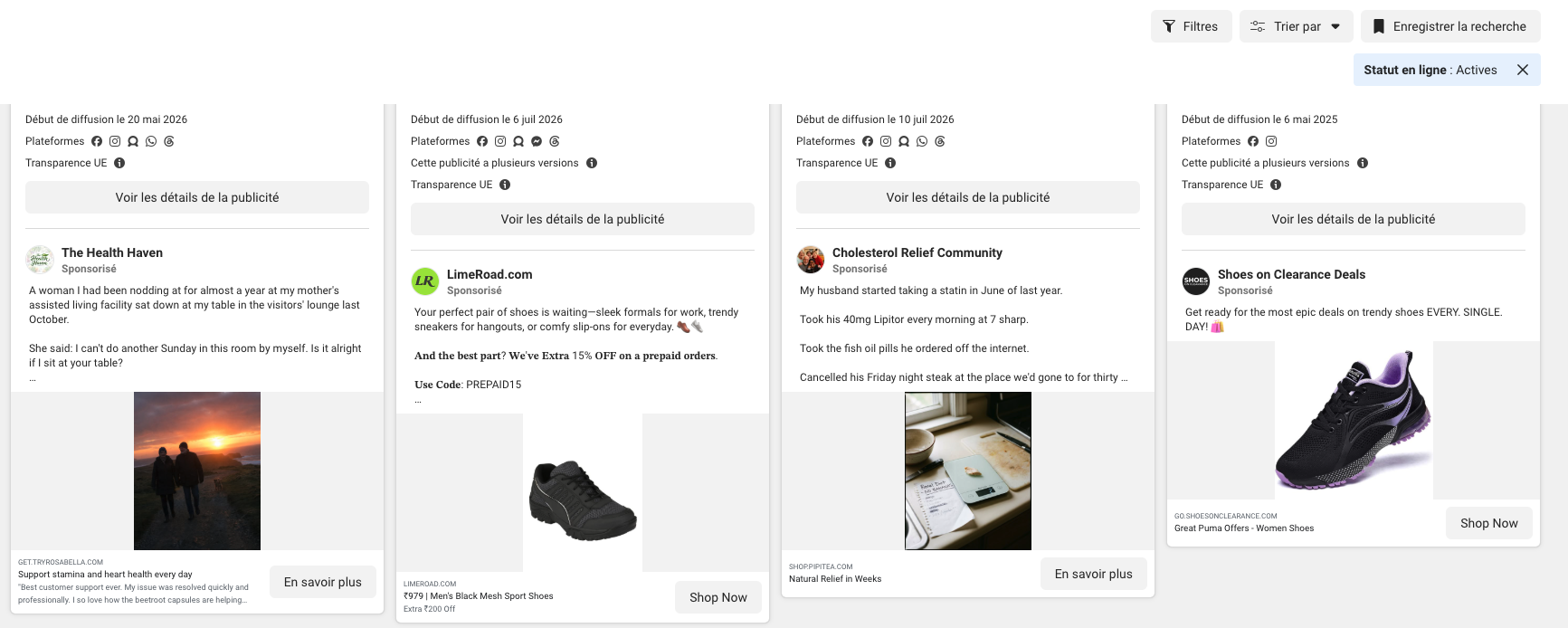Click Facebook platform icon on LimeRoad.com ad
1568x628 pixels.
(482, 141)
